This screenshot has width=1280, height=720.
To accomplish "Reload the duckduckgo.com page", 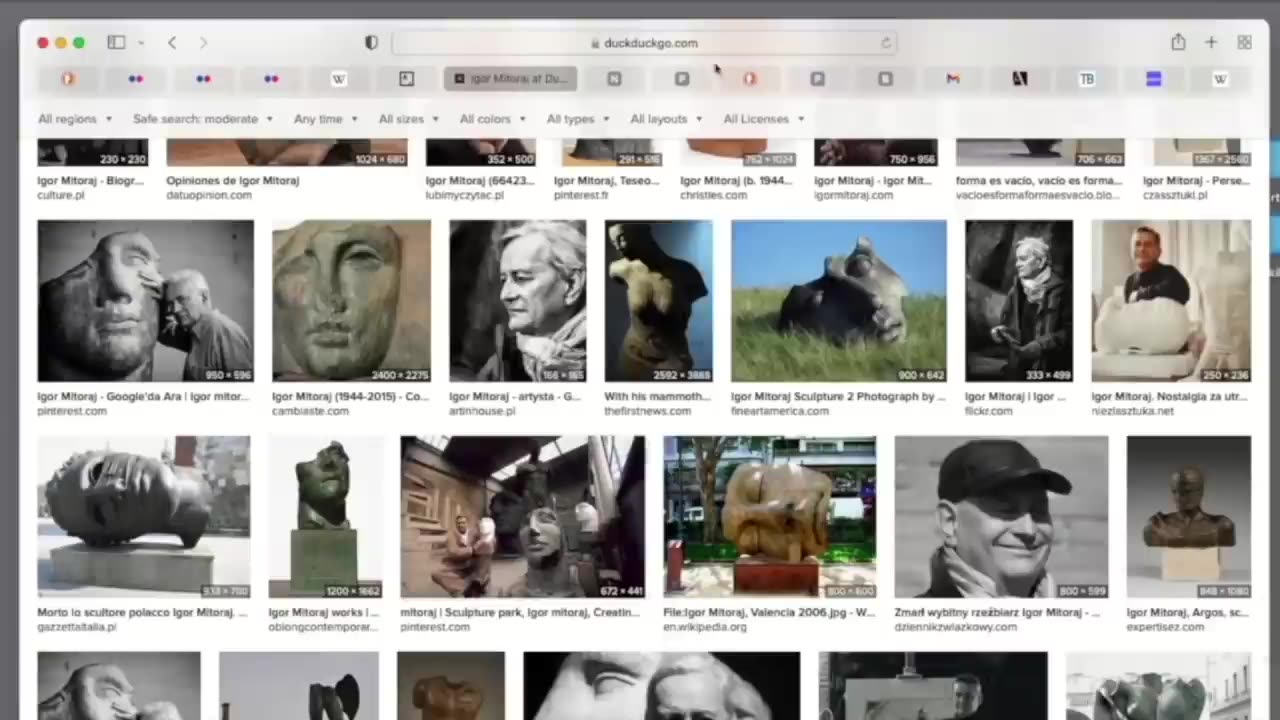I will (885, 43).
